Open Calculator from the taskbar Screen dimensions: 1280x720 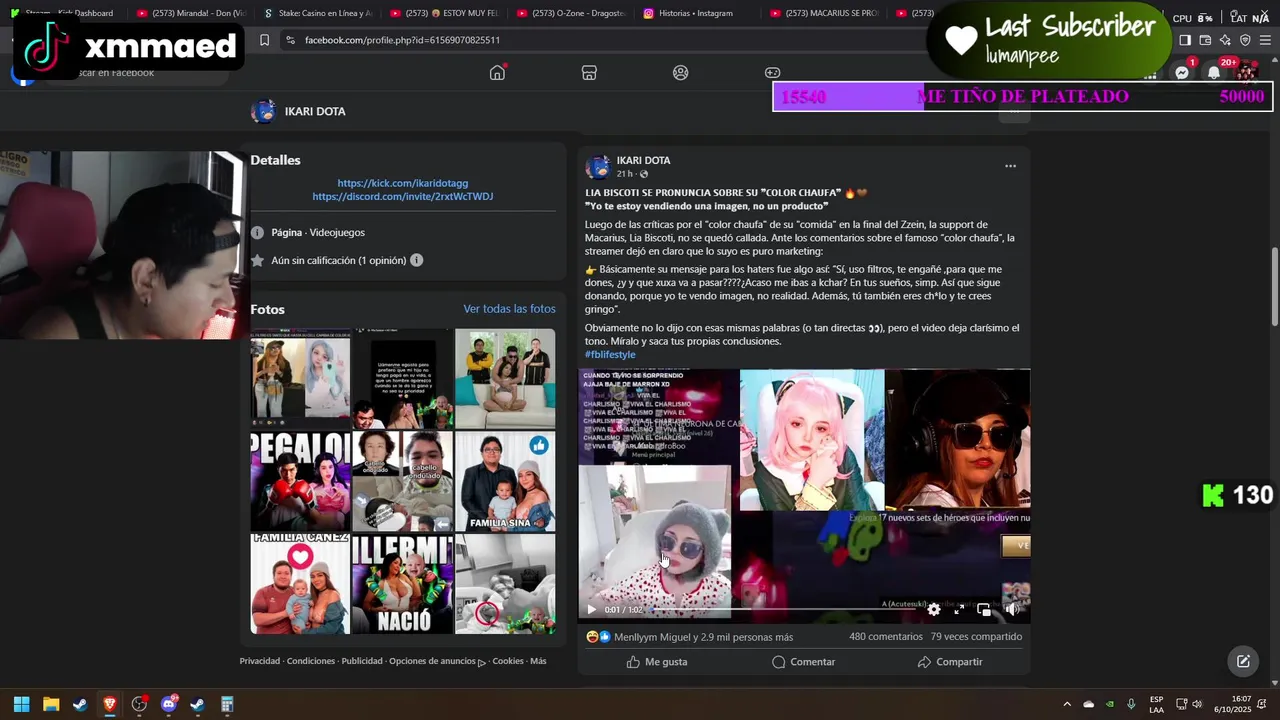click(x=227, y=704)
